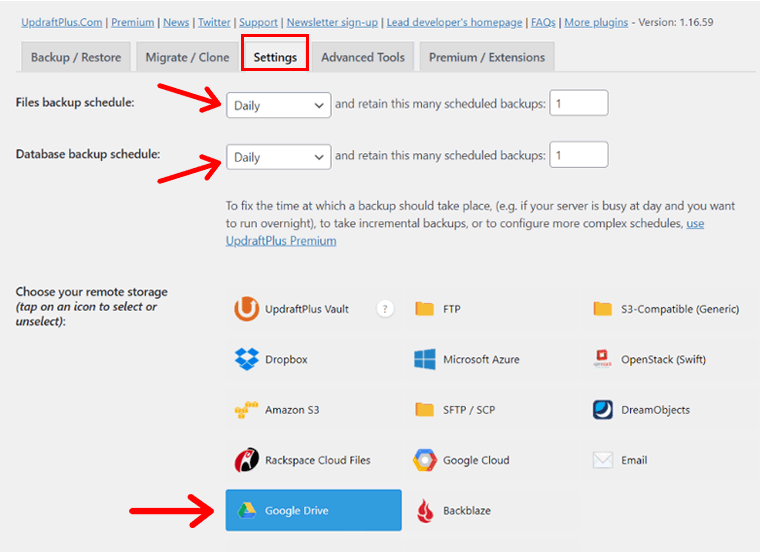Select the S3-Compatible (Generic) folder icon
Viewport: 760px width, 552px height.
point(602,309)
